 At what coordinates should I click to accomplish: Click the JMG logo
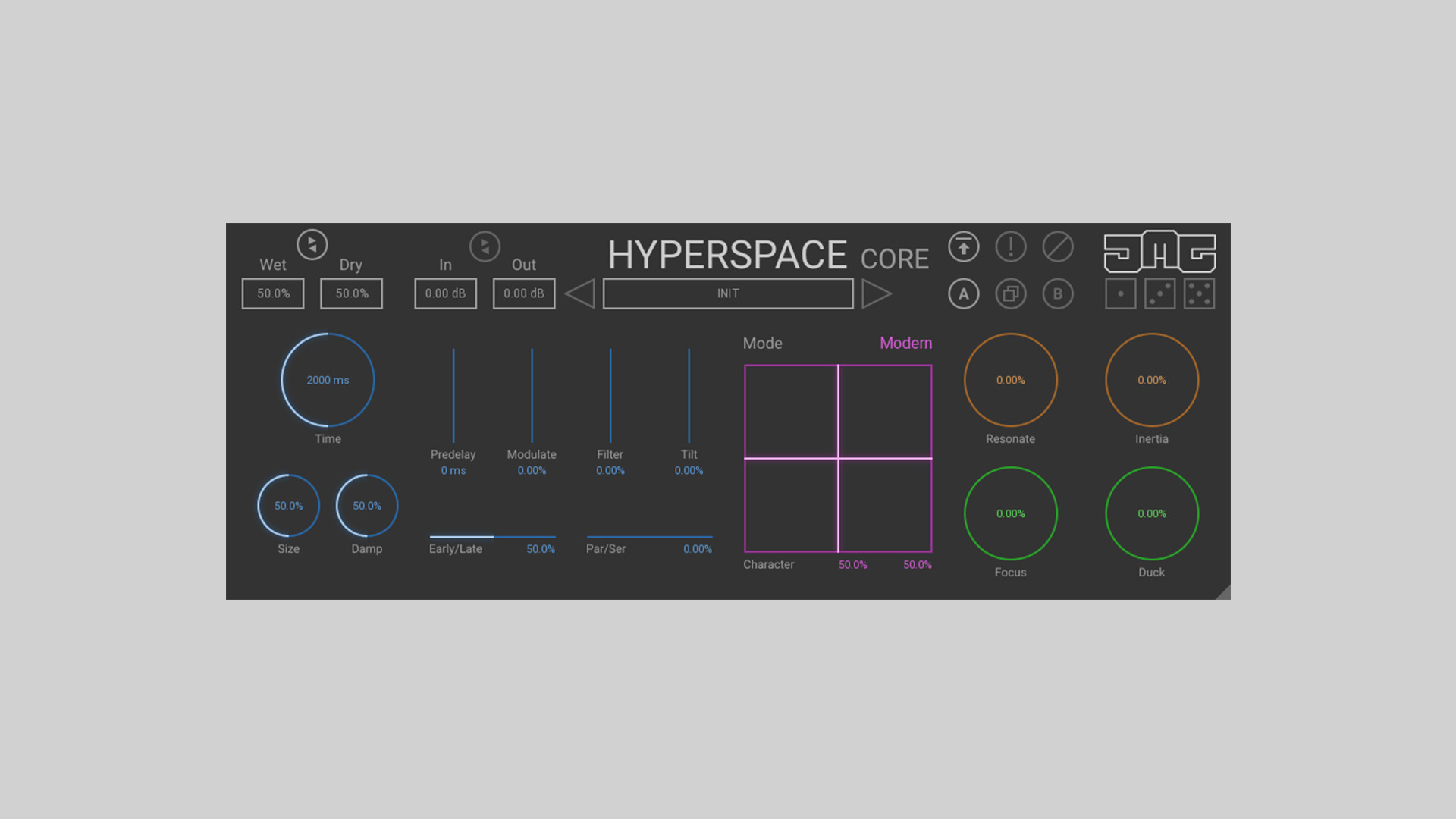coord(1160,251)
